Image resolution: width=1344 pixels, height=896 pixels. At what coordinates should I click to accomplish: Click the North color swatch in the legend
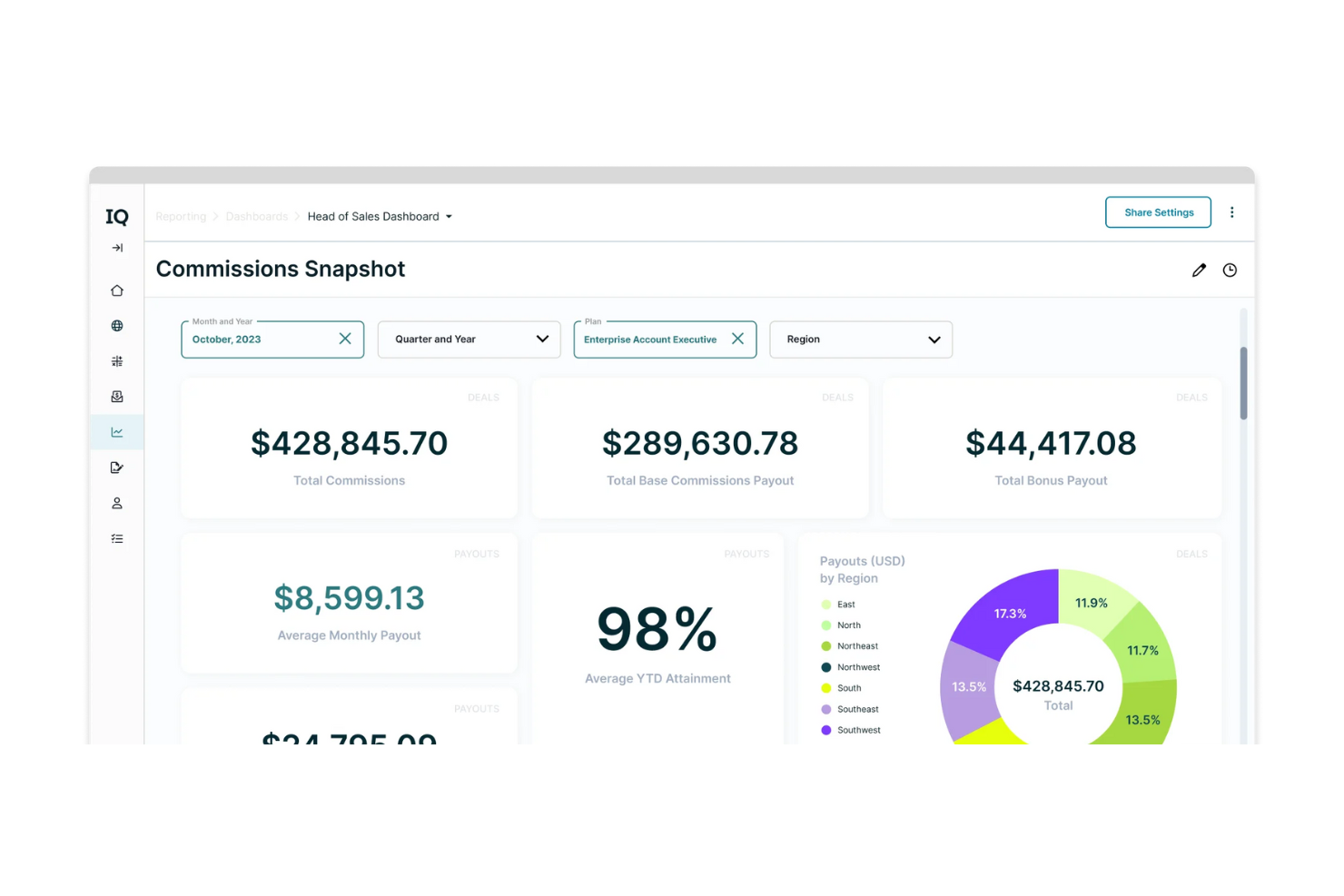826,625
